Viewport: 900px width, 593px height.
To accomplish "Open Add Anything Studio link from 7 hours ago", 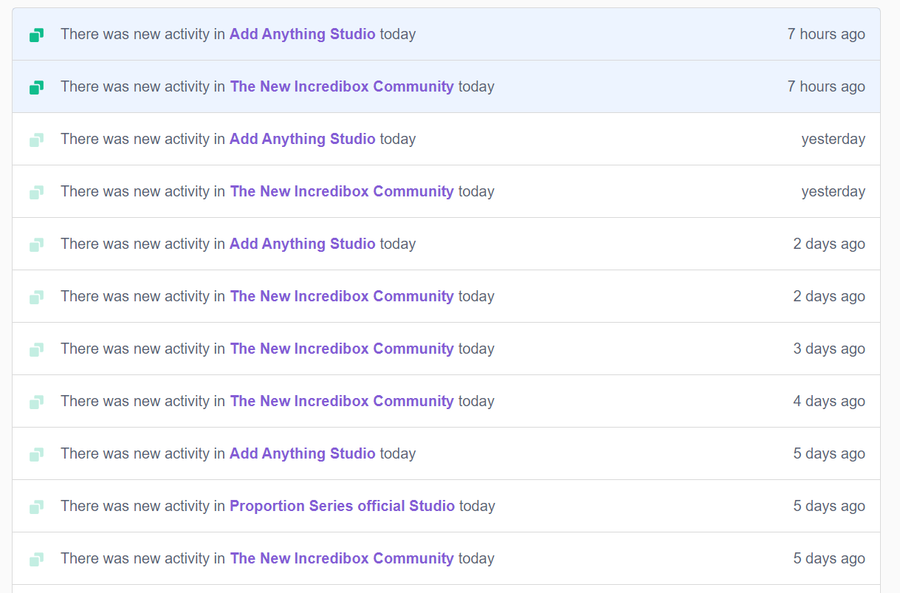I will click(x=302, y=34).
